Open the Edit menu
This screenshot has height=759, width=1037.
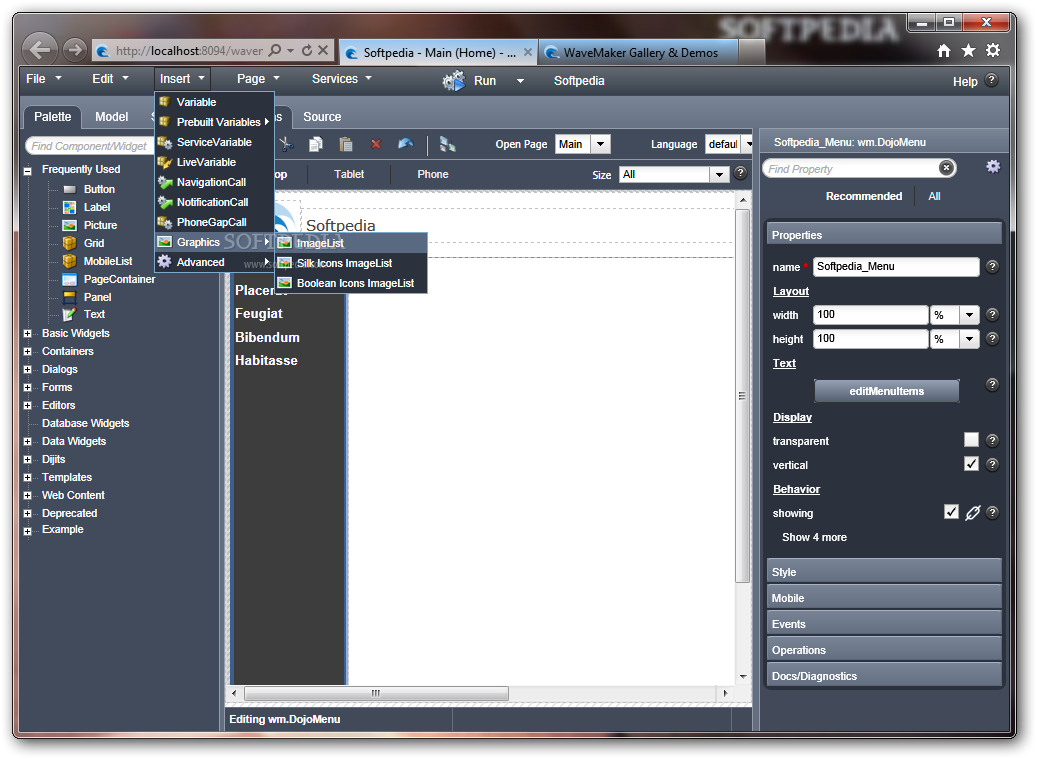[110, 79]
